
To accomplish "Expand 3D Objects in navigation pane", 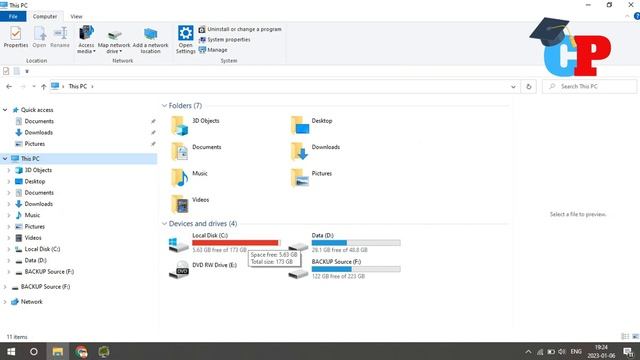I will [9, 170].
